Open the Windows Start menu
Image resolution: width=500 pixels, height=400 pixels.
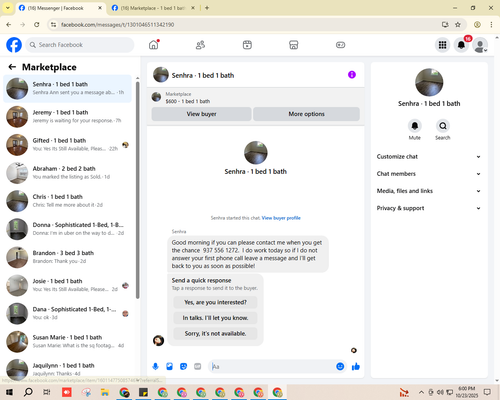point(9,392)
